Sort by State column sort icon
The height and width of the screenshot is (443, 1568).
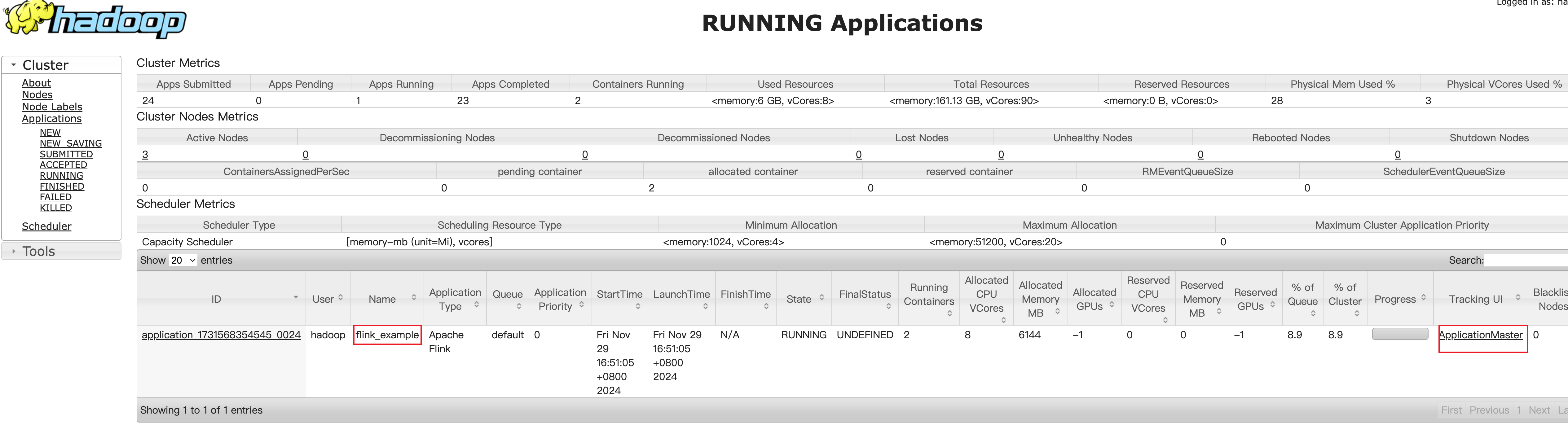pos(822,298)
